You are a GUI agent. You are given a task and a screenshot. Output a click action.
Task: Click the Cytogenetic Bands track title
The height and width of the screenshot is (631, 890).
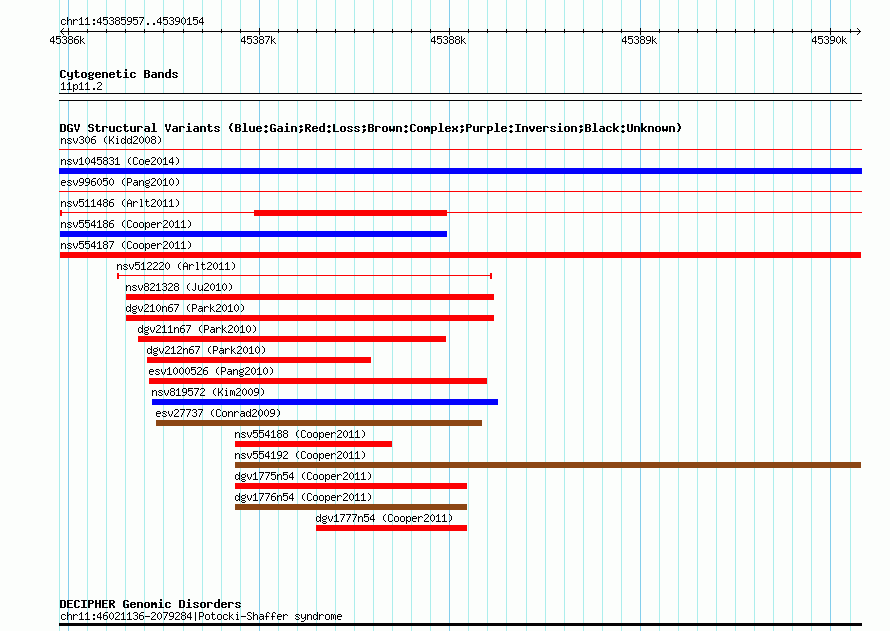click(119, 74)
